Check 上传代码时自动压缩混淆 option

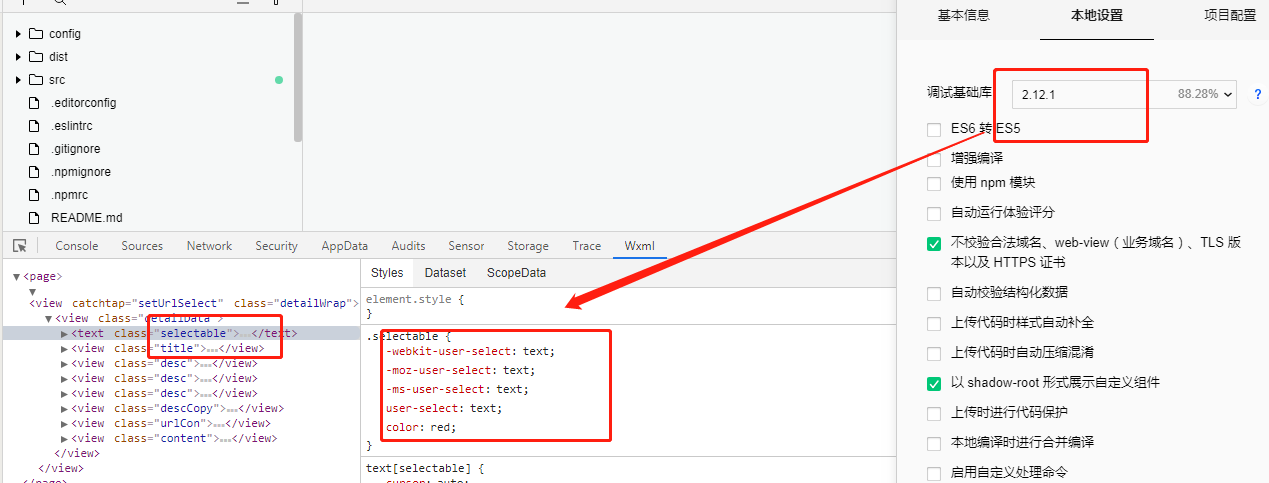pos(934,353)
